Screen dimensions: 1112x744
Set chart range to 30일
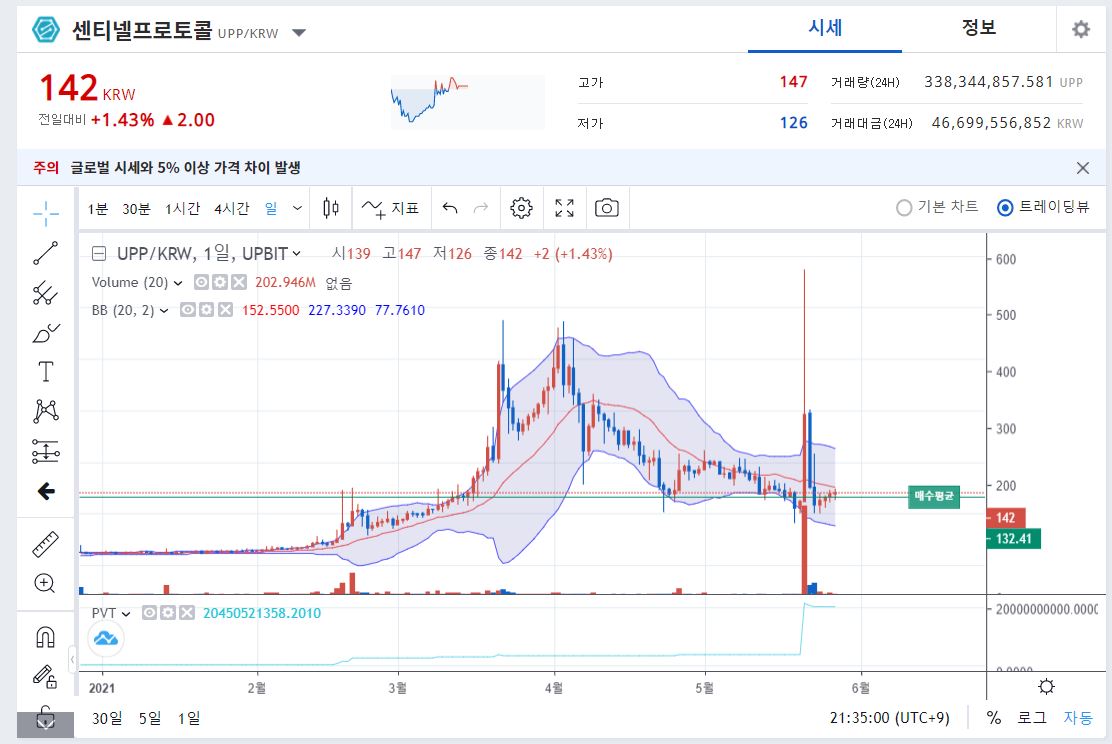coord(108,718)
